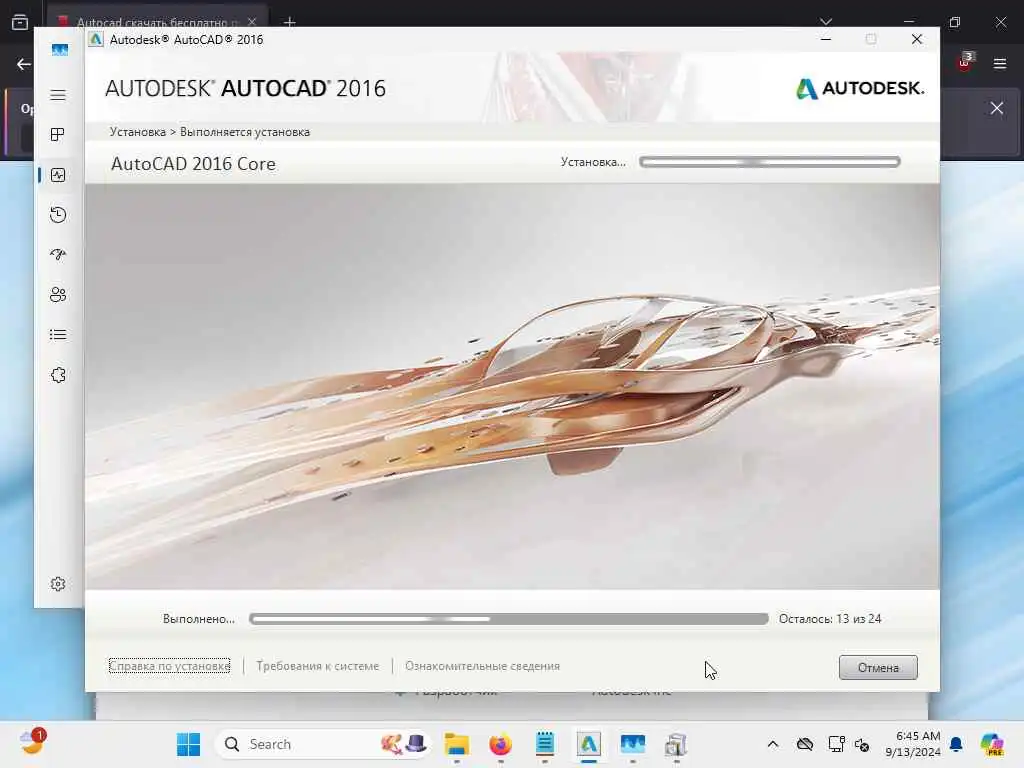Screen dimensions: 1024x768
Task: Open the settings gear in sidebar
Action: pos(58,584)
